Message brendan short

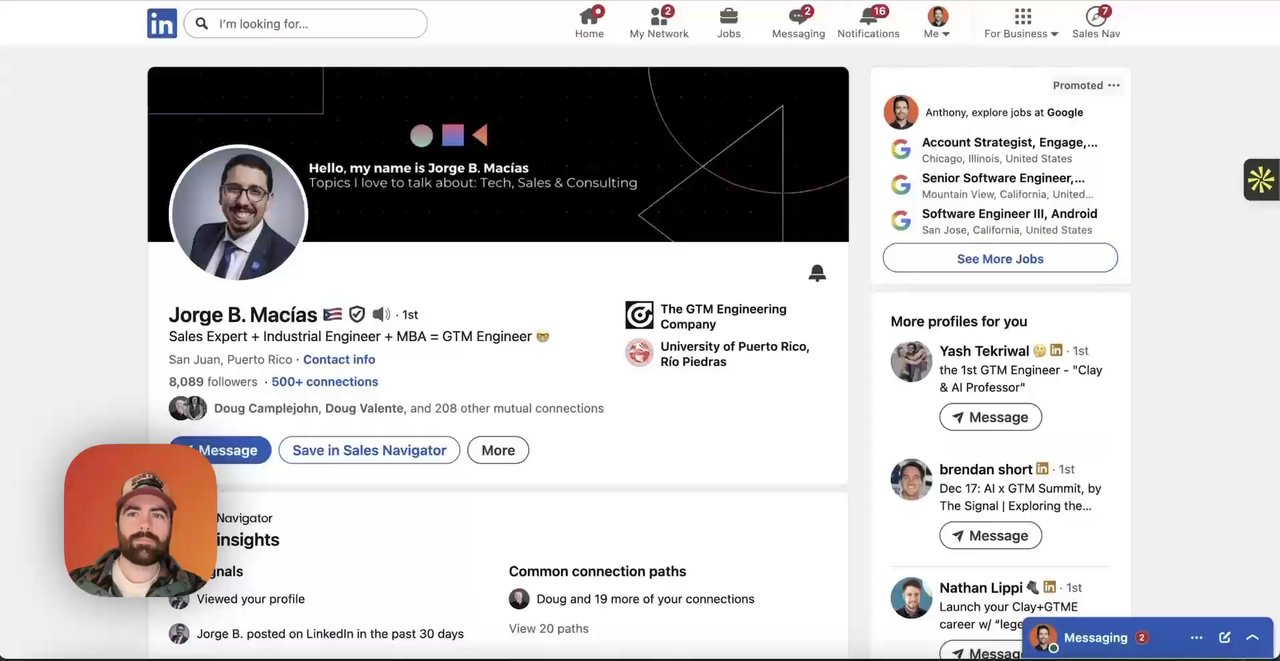(990, 535)
